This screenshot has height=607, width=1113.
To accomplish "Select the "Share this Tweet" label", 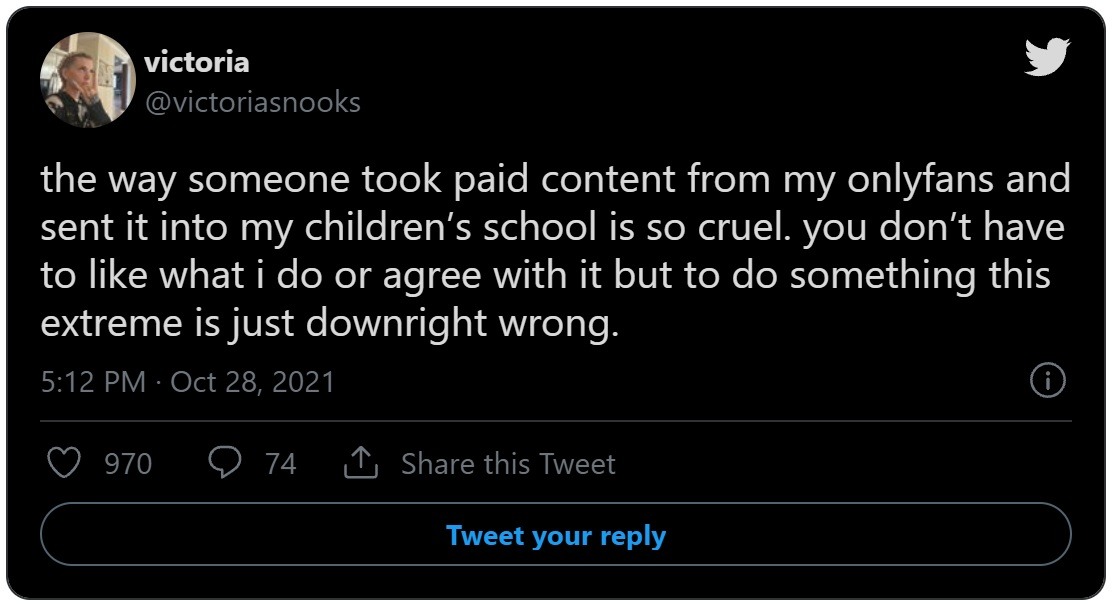I will coord(508,464).
